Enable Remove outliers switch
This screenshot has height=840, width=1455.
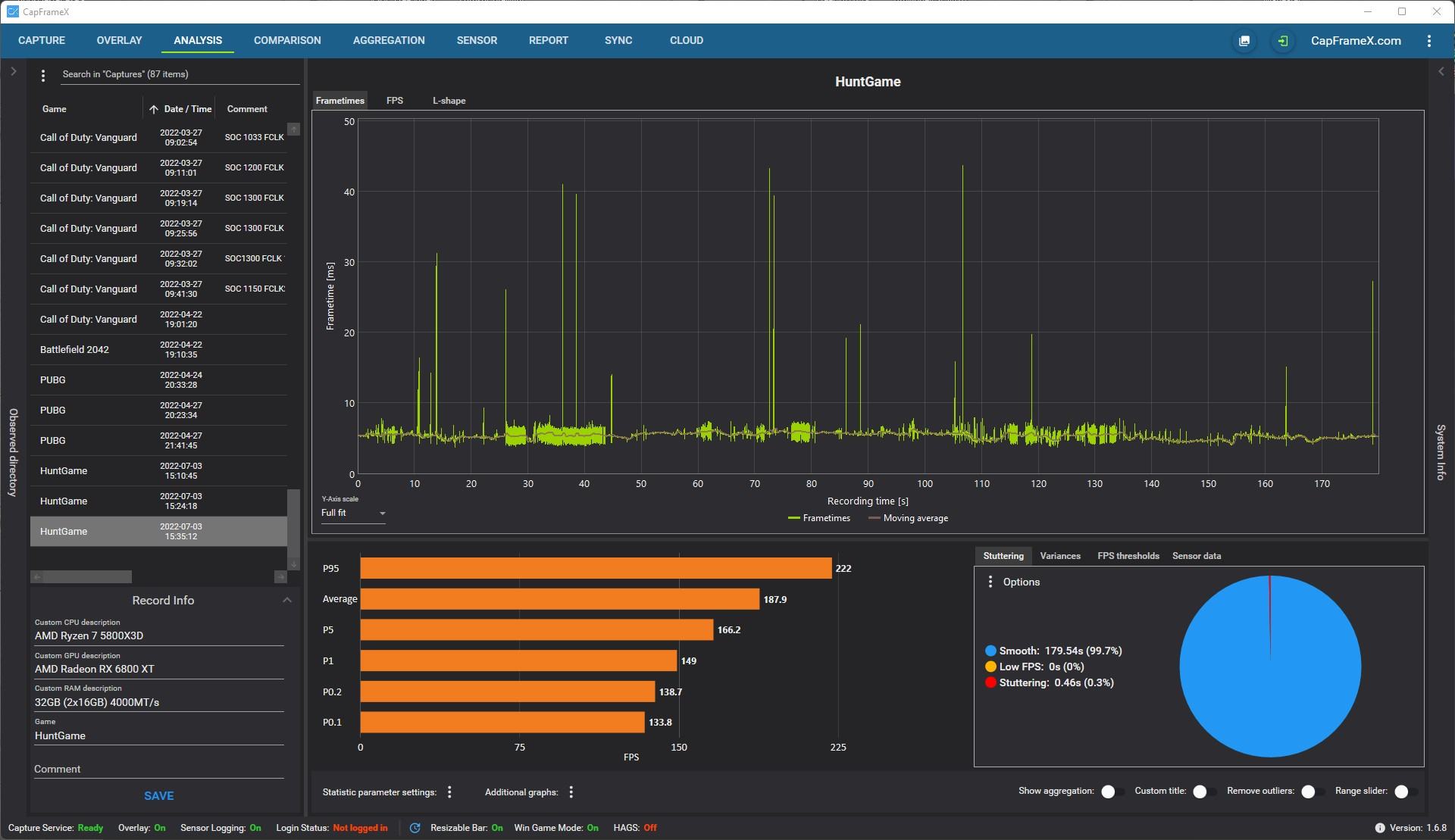pos(1312,792)
